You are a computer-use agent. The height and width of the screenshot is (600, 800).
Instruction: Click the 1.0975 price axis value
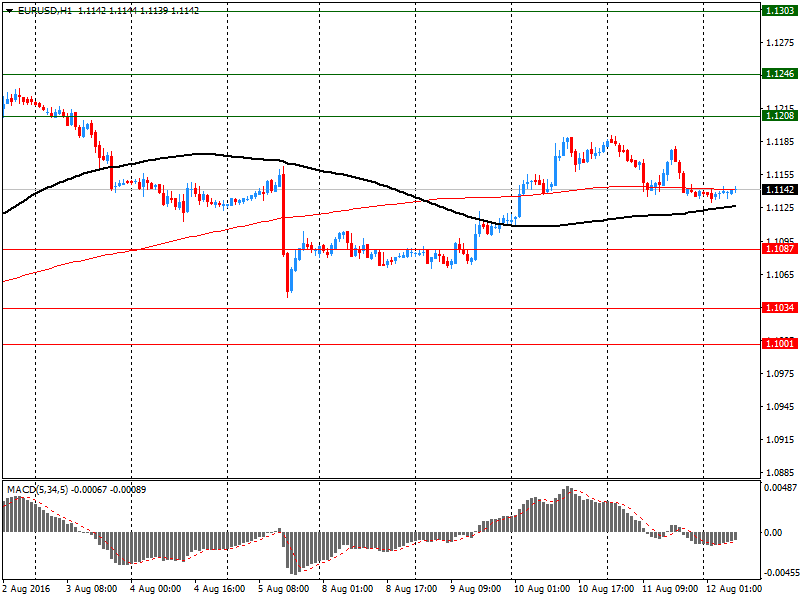780,373
